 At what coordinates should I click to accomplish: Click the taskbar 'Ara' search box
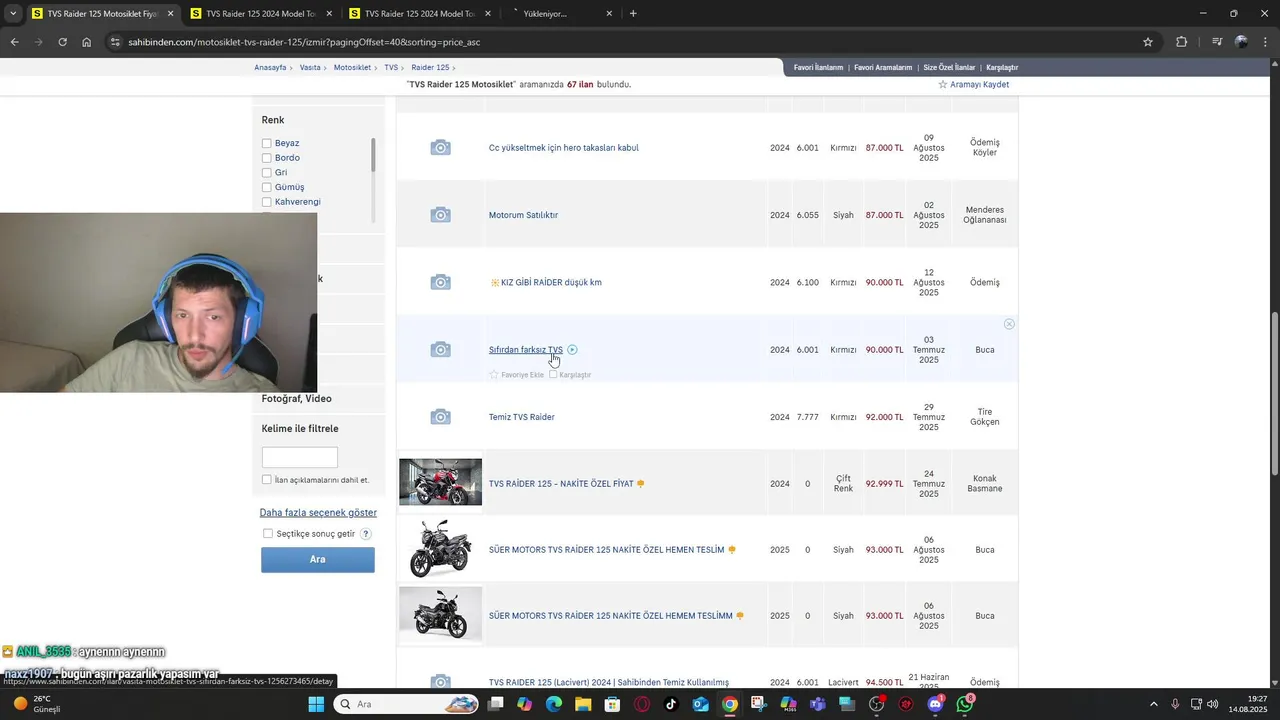pos(406,704)
